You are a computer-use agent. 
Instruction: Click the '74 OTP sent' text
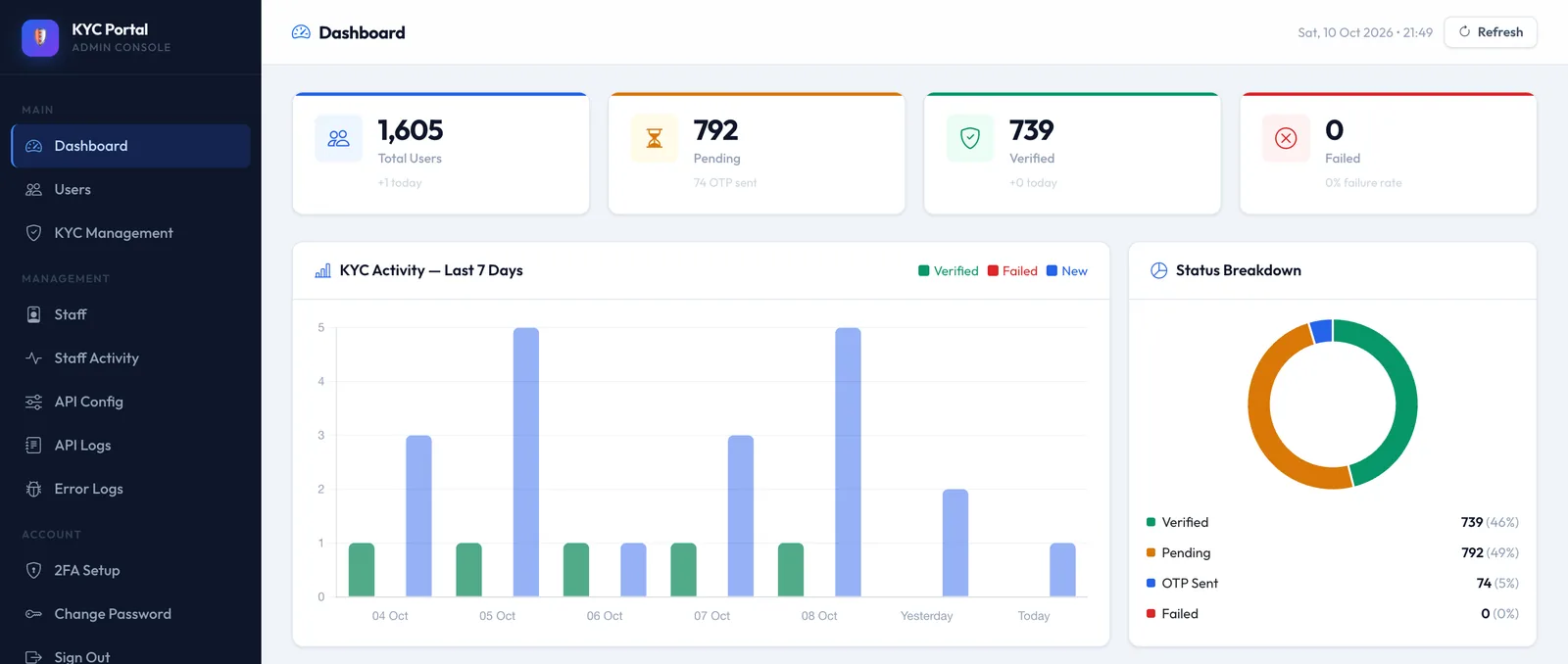pyautogui.click(x=725, y=183)
